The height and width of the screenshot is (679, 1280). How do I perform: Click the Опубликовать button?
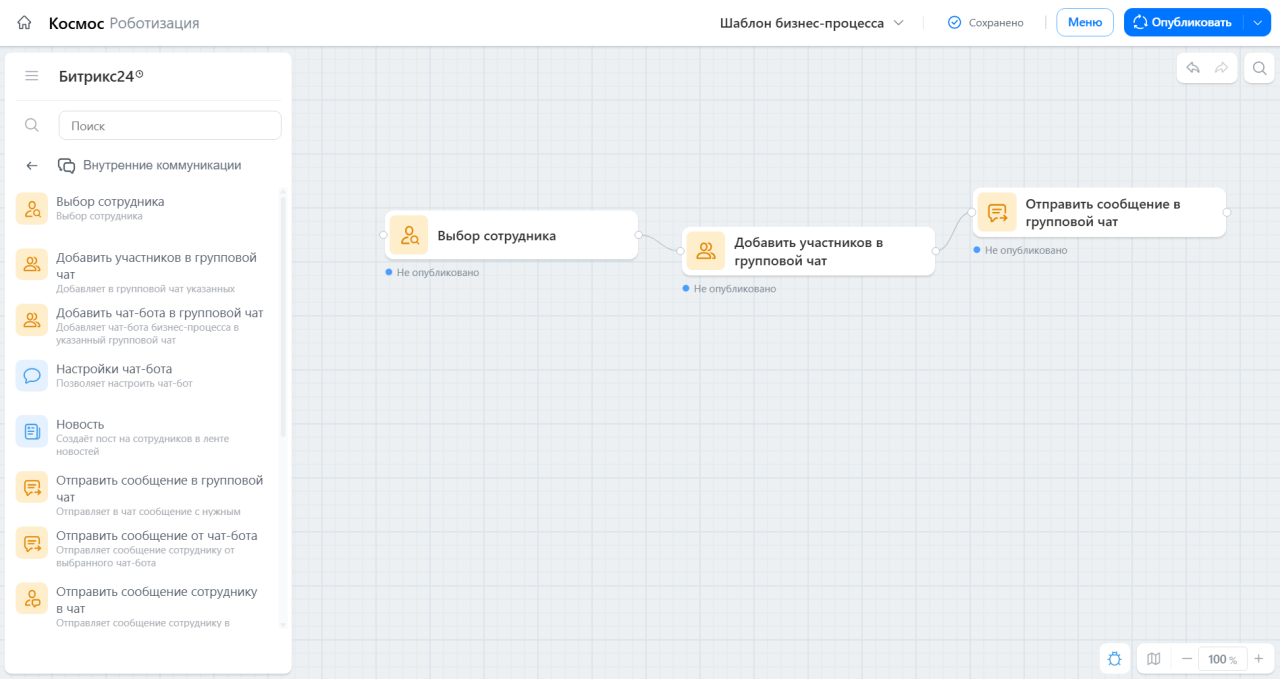pyautogui.click(x=1183, y=22)
